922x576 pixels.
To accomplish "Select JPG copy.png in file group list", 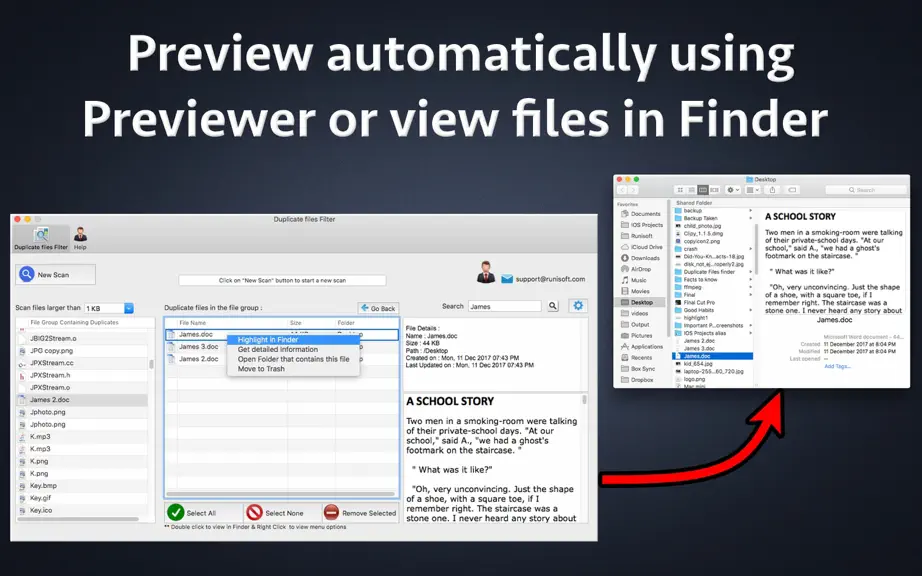I will 82,351.
